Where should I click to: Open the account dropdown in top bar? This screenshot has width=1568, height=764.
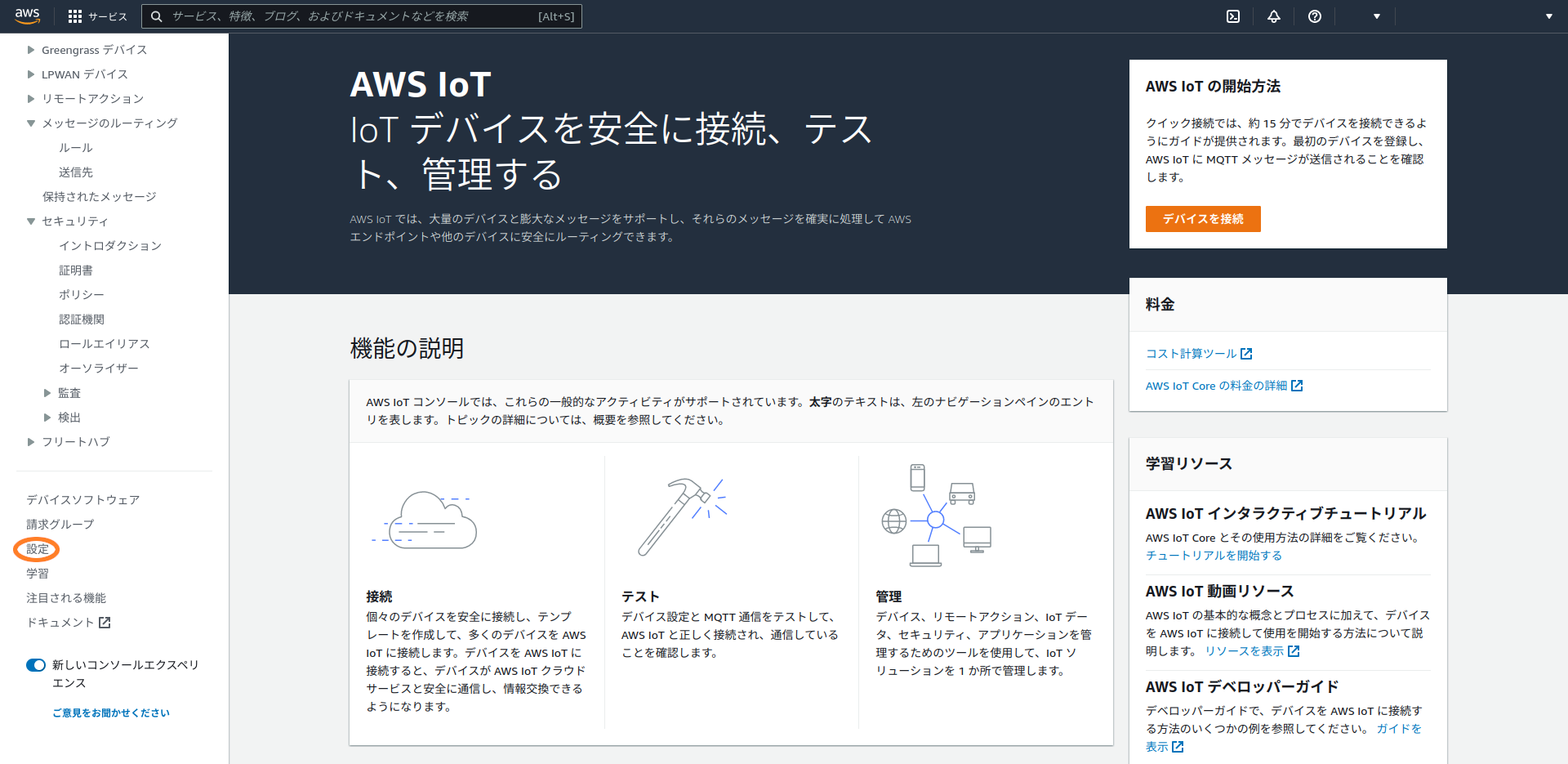1376,16
